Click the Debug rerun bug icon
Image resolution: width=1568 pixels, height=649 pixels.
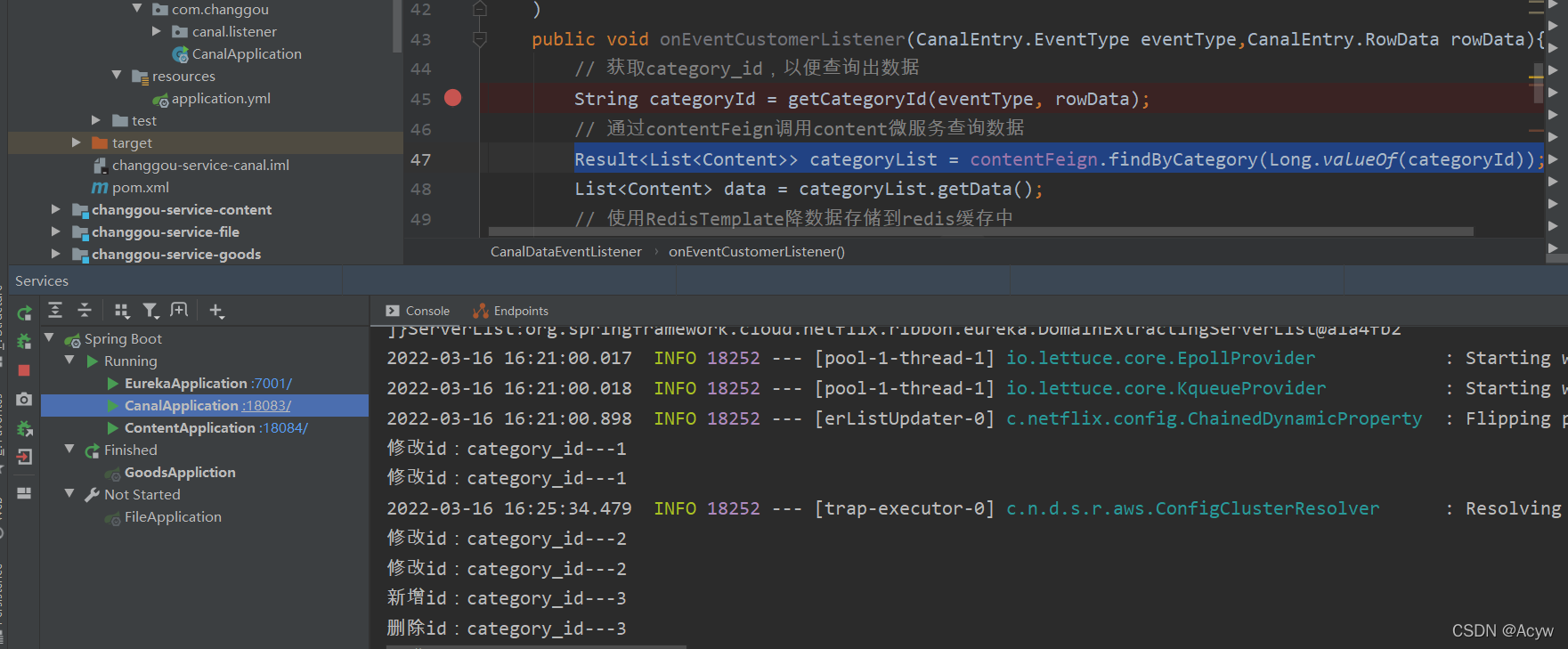[24, 341]
